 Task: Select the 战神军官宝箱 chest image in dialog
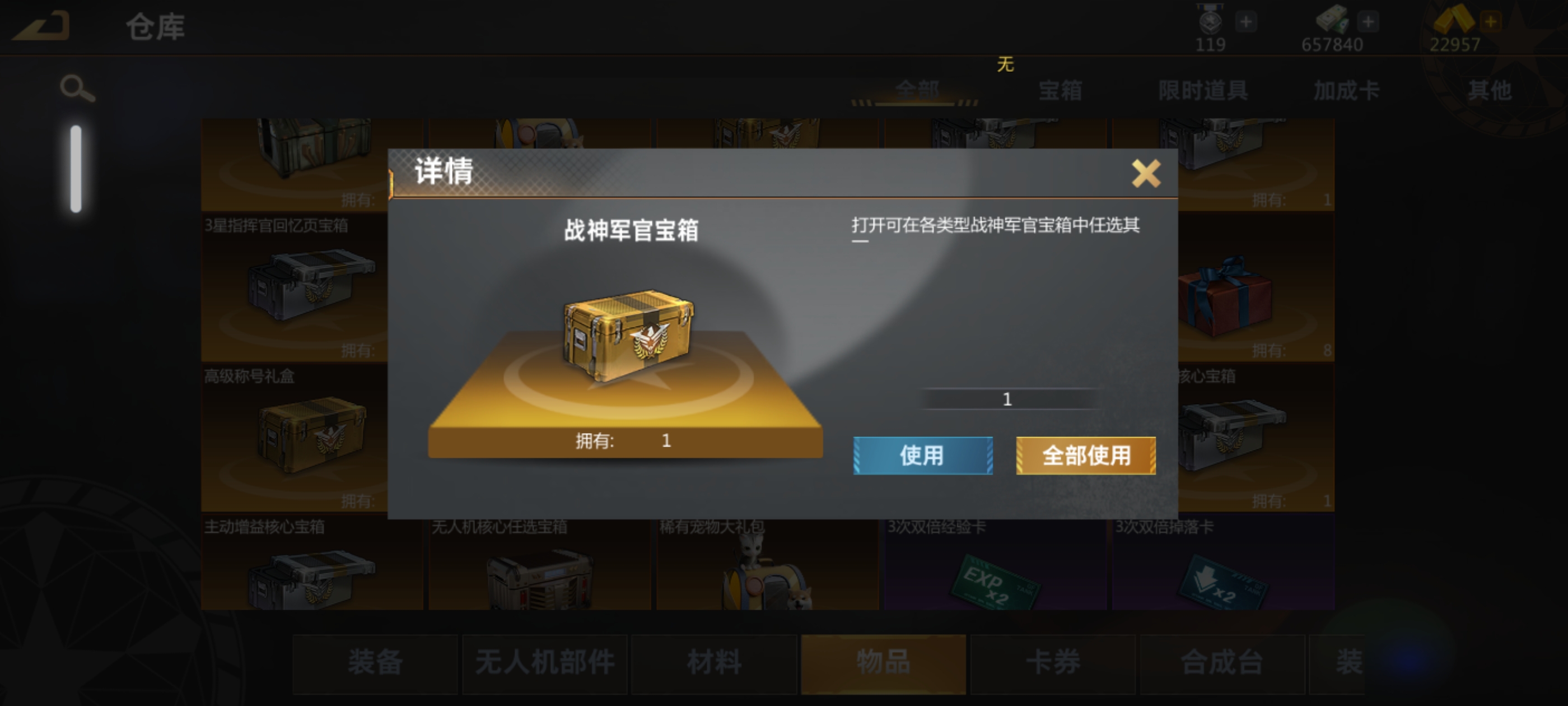tap(628, 336)
